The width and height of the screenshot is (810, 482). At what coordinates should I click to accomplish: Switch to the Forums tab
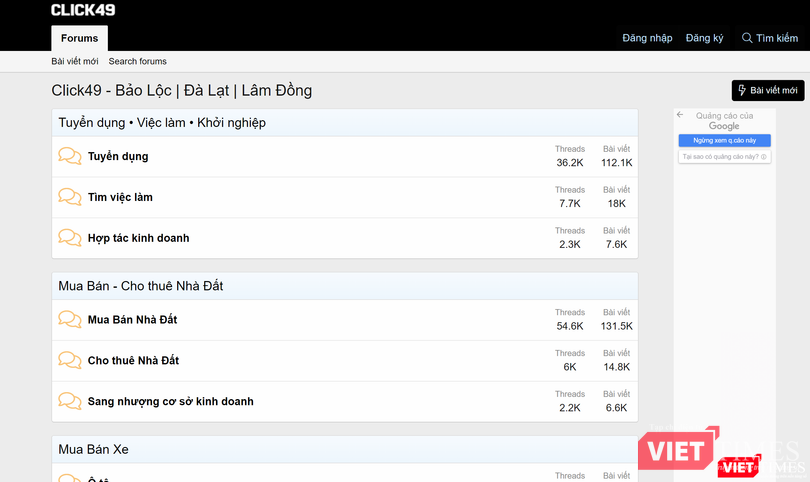click(x=79, y=38)
